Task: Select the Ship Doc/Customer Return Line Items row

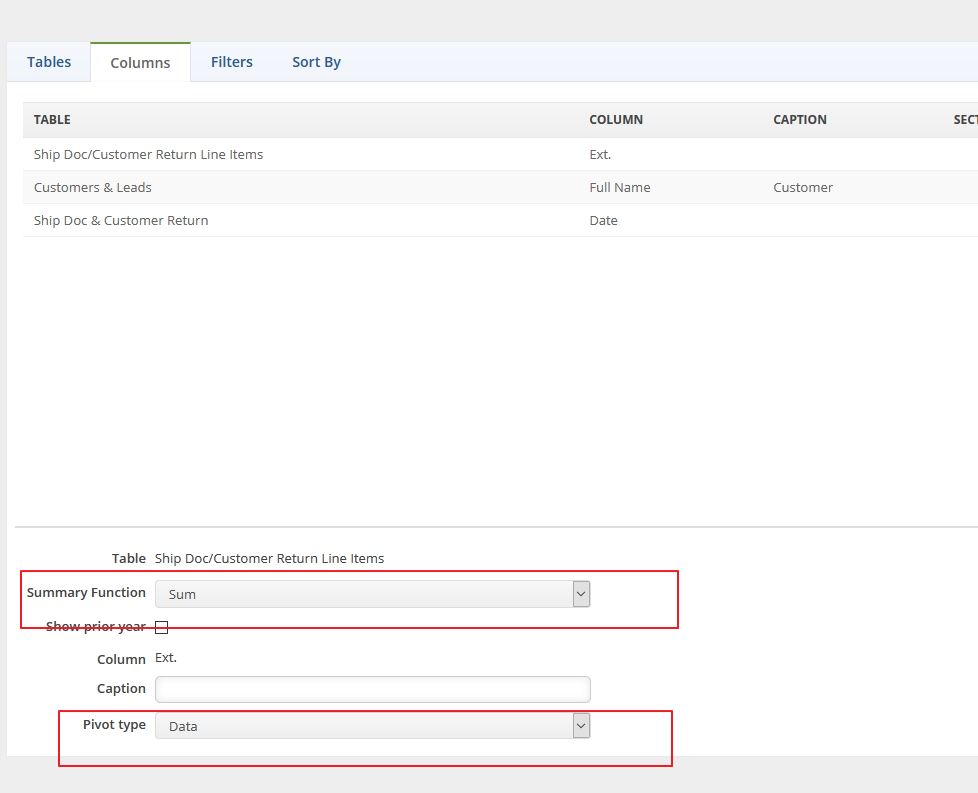Action: click(x=148, y=155)
